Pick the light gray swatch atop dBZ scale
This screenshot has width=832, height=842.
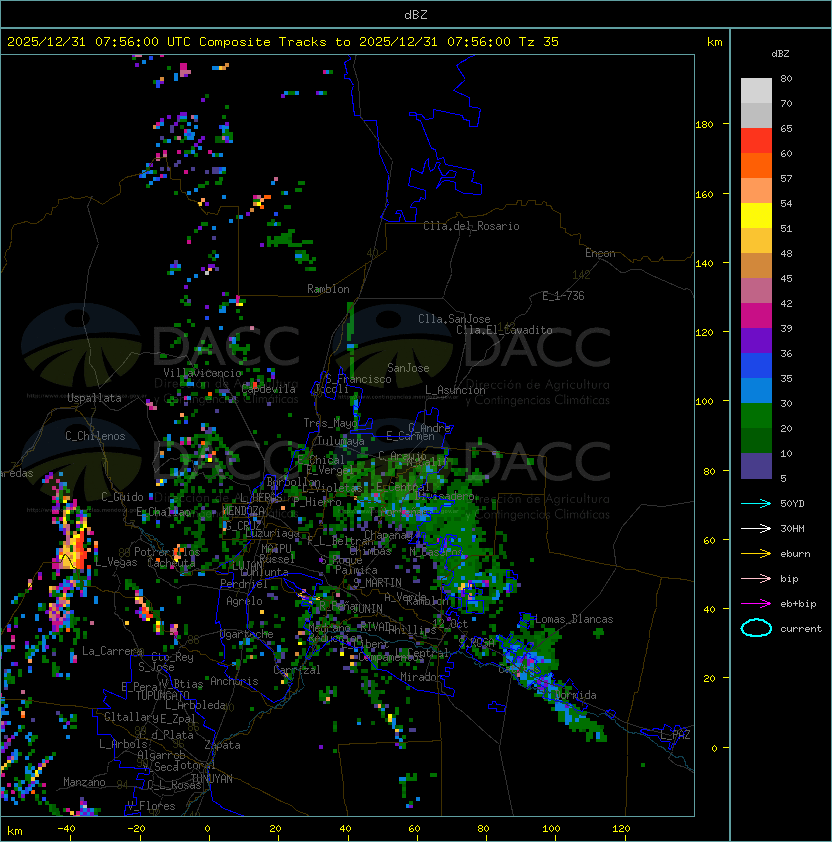tap(756, 90)
